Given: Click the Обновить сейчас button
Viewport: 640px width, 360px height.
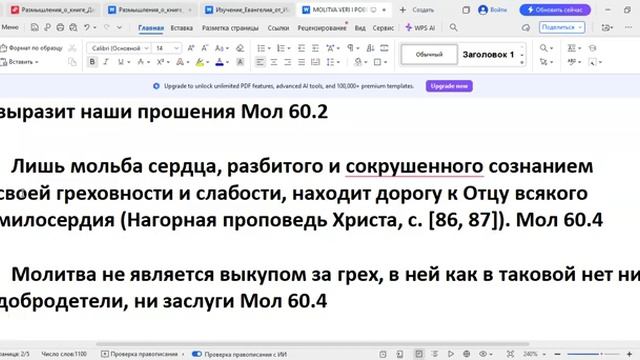Looking at the screenshot, I should 555,10.
